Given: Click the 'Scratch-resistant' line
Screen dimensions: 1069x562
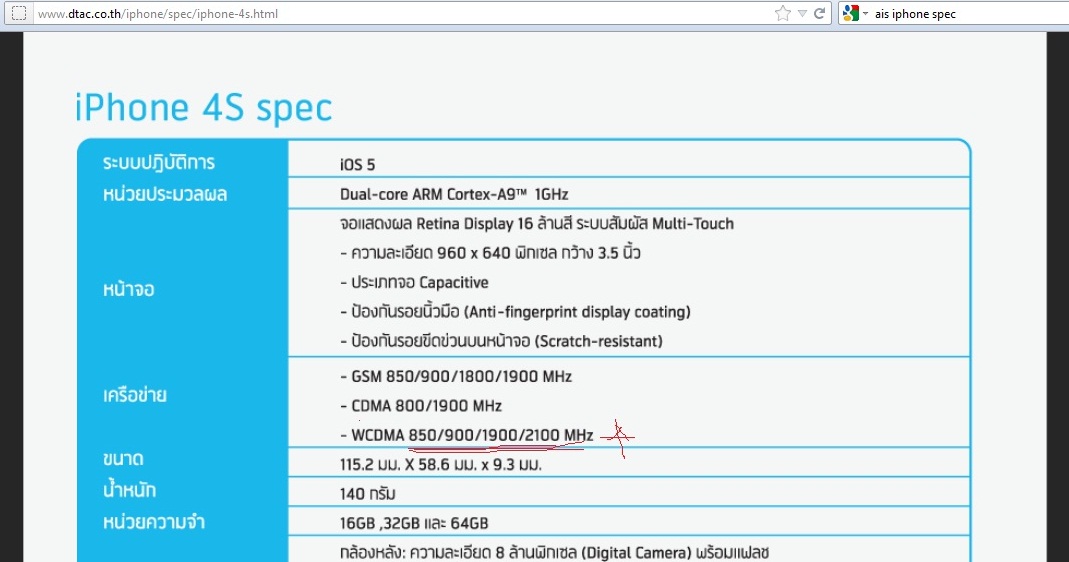Looking at the screenshot, I should 501,341.
